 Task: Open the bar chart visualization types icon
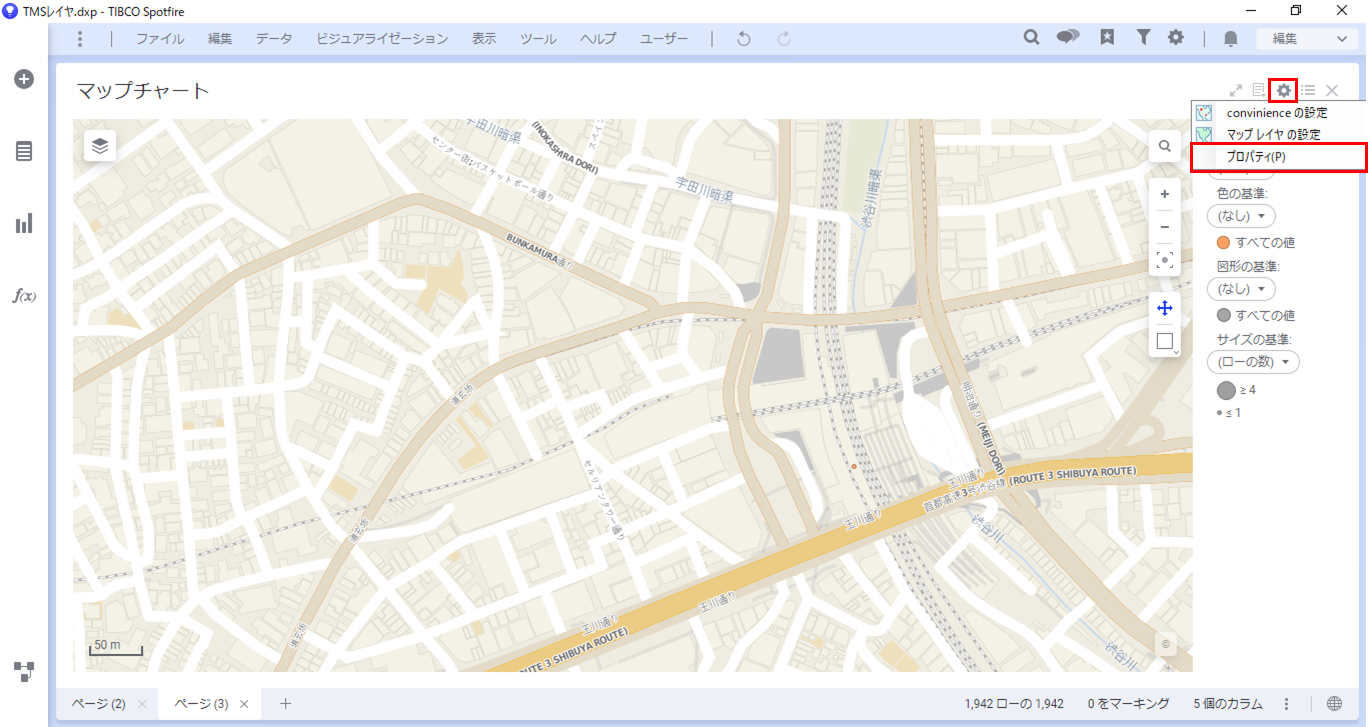pos(24,223)
